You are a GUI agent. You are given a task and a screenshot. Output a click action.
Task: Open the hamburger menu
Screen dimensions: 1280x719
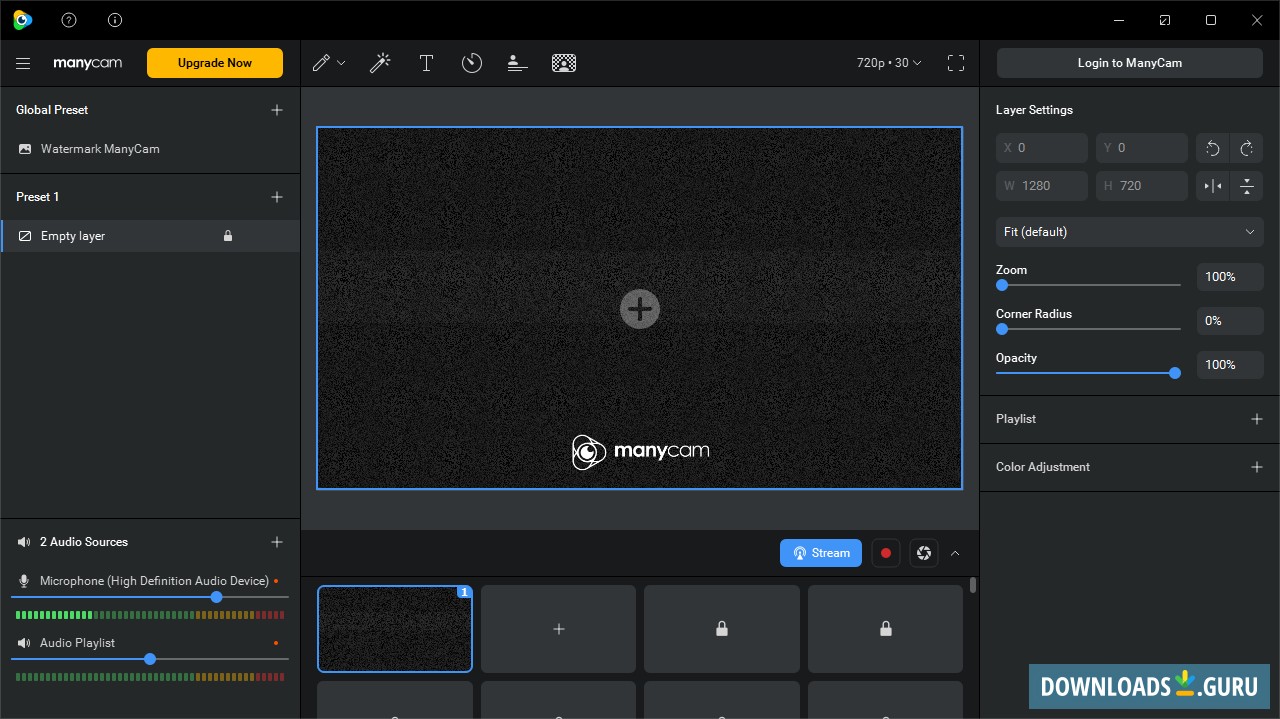(x=23, y=62)
